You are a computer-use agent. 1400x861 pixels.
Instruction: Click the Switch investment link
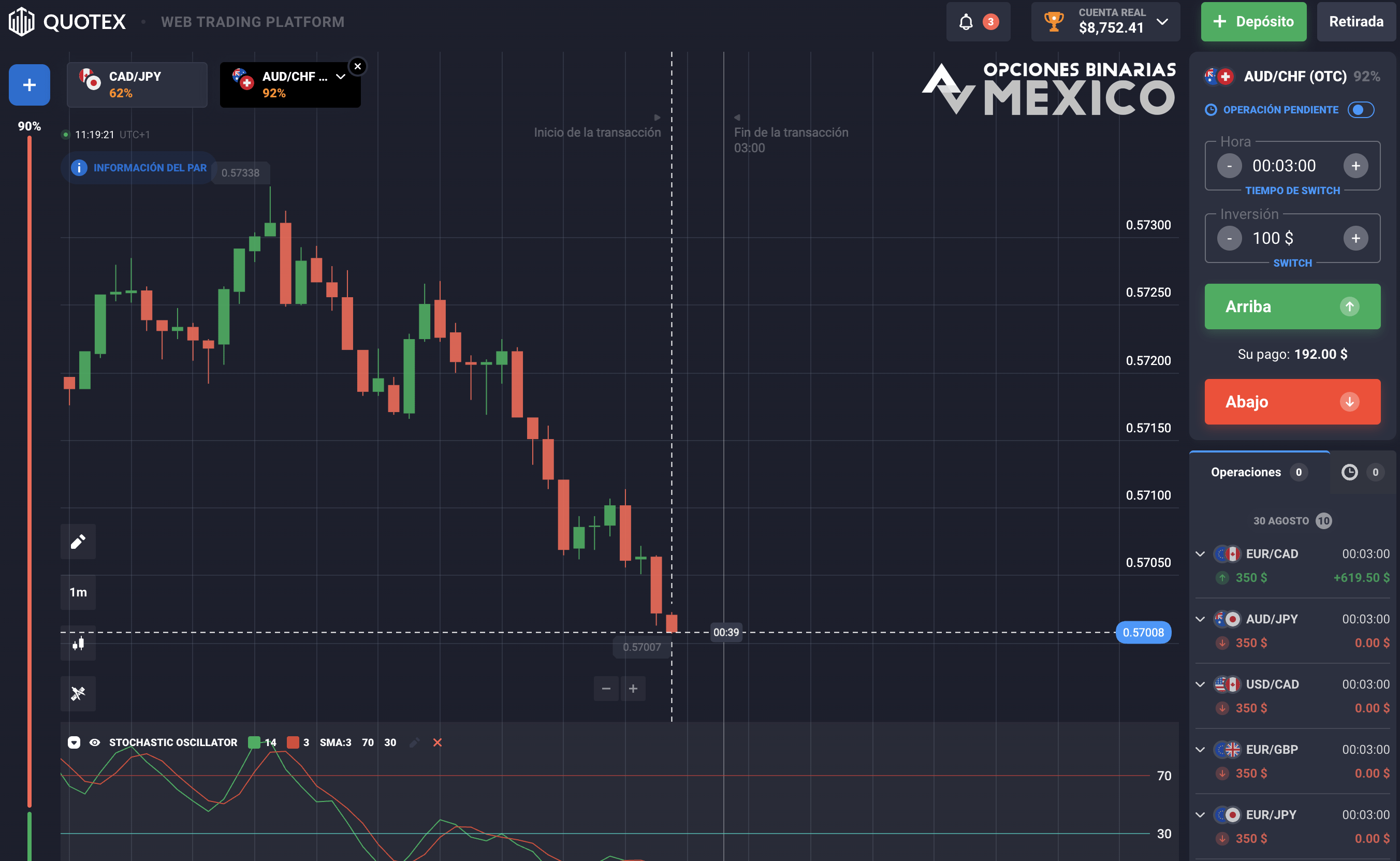pos(1292,263)
